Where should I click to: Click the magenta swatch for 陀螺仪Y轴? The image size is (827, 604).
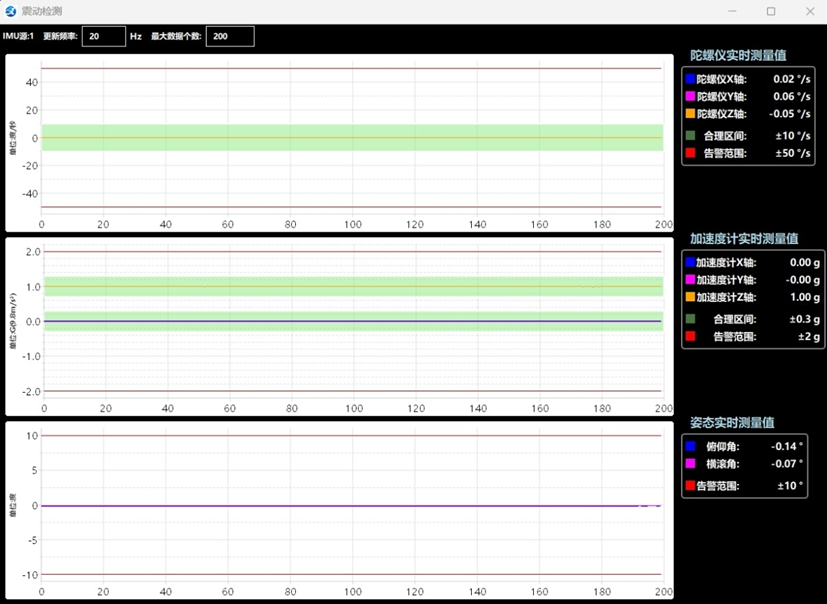coord(690,97)
